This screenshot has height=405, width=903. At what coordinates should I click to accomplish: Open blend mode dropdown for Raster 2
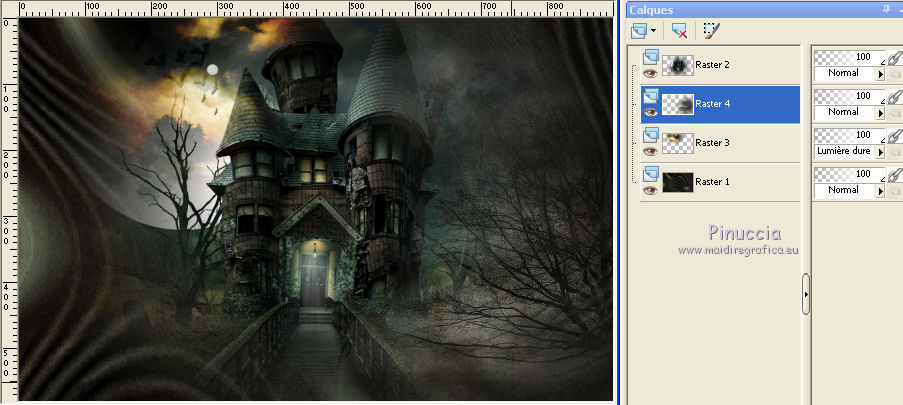880,74
